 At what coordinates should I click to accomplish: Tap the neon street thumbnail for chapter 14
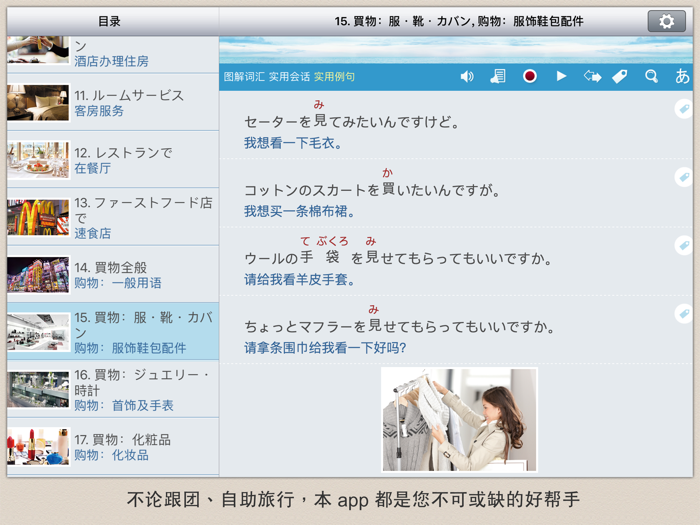point(38,275)
